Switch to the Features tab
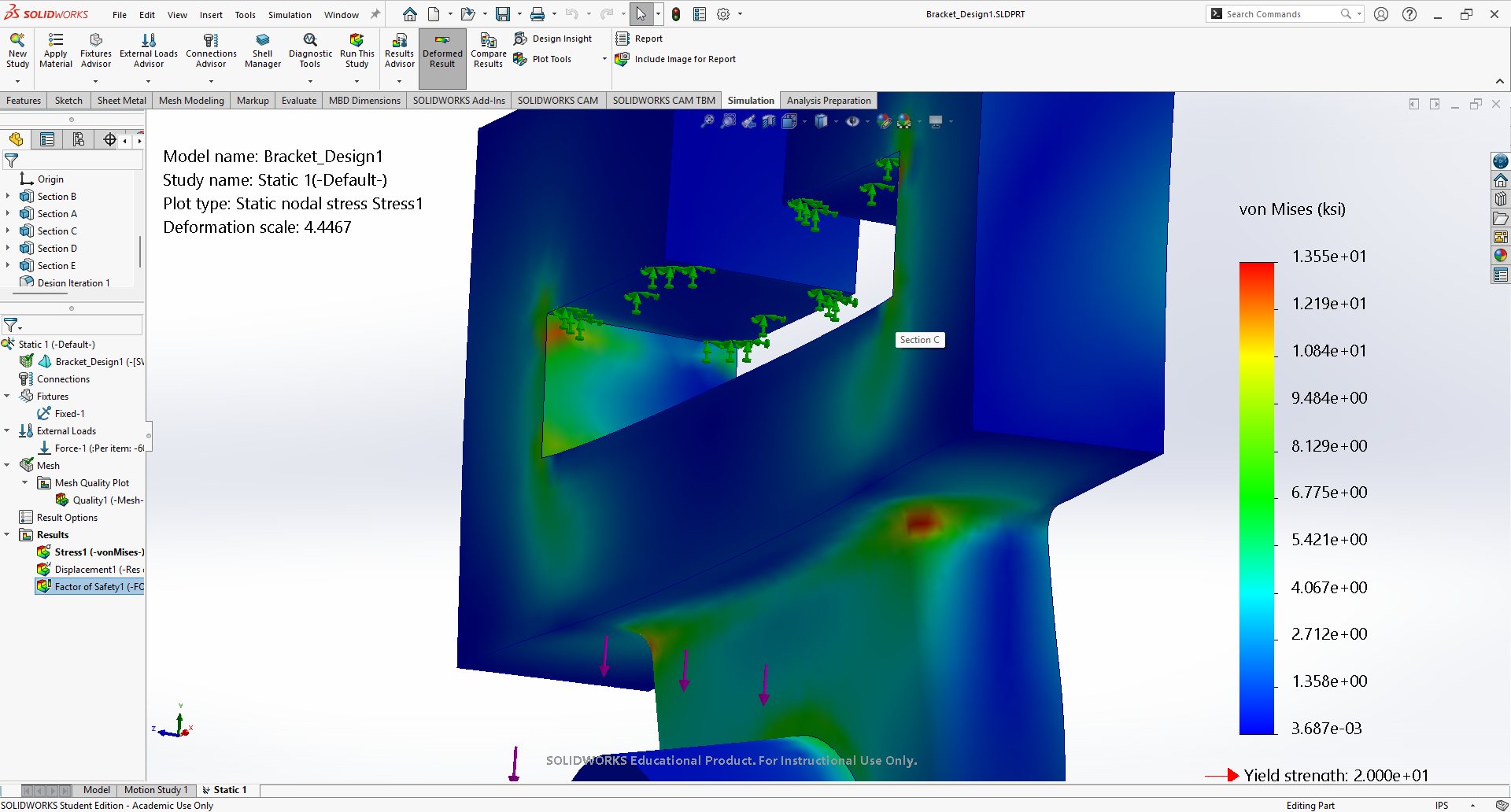 coord(24,101)
